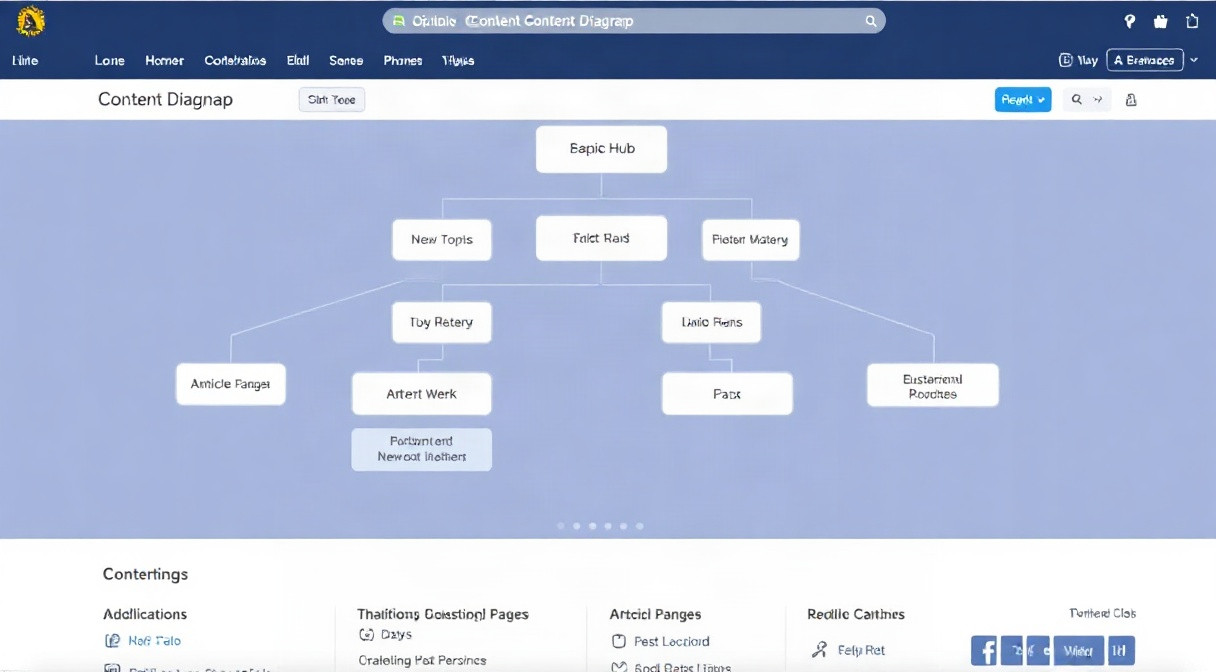Click the Contertings section heading

(x=145, y=574)
